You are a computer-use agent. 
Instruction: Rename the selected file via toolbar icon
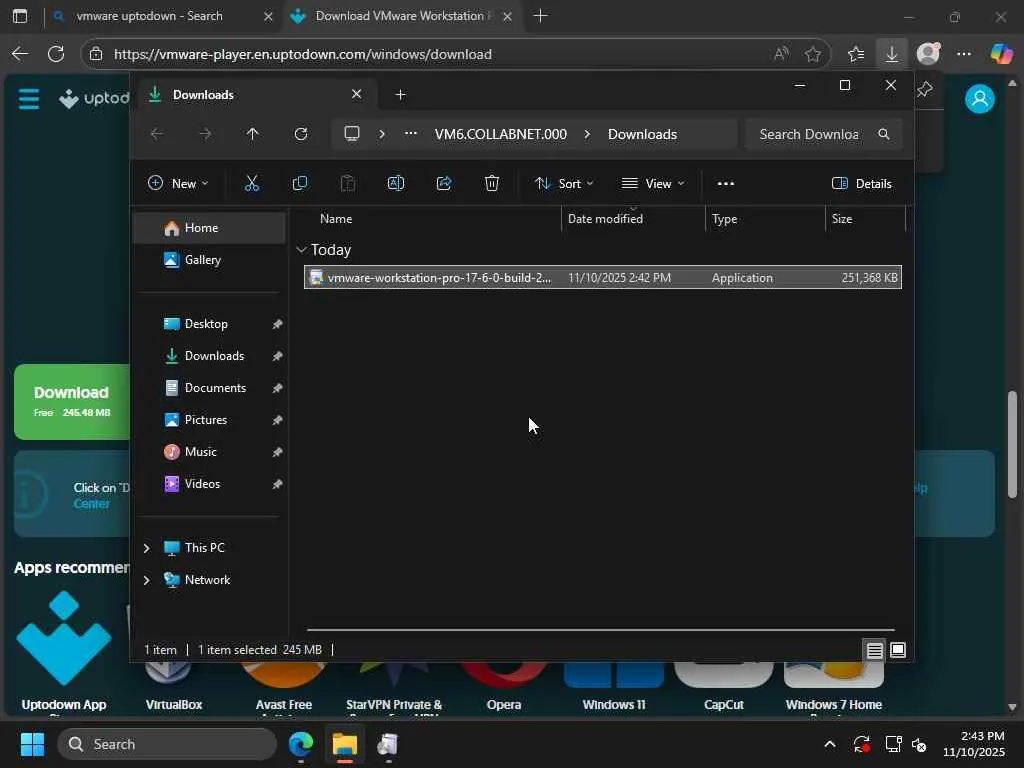396,184
